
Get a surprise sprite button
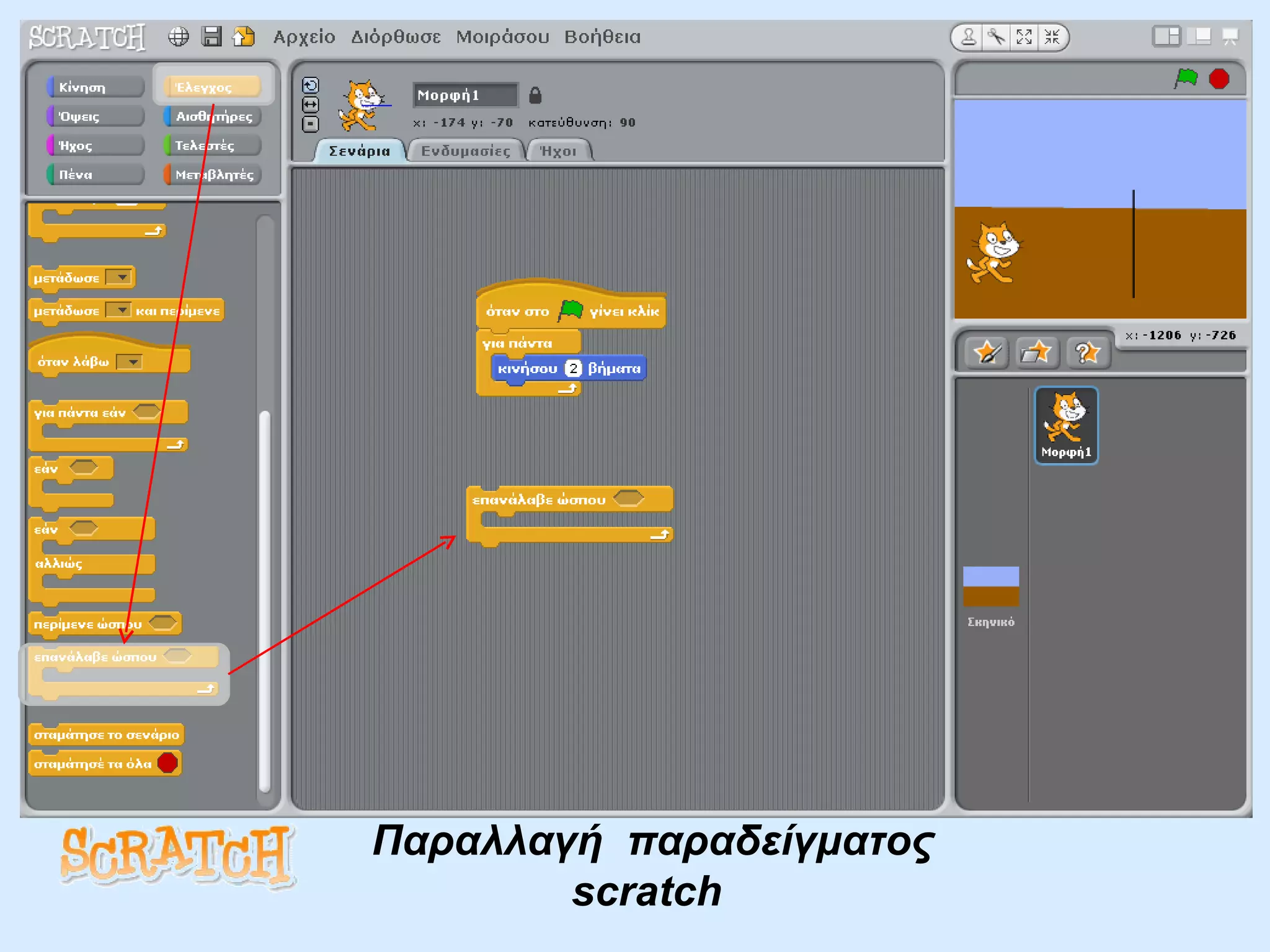(1088, 353)
